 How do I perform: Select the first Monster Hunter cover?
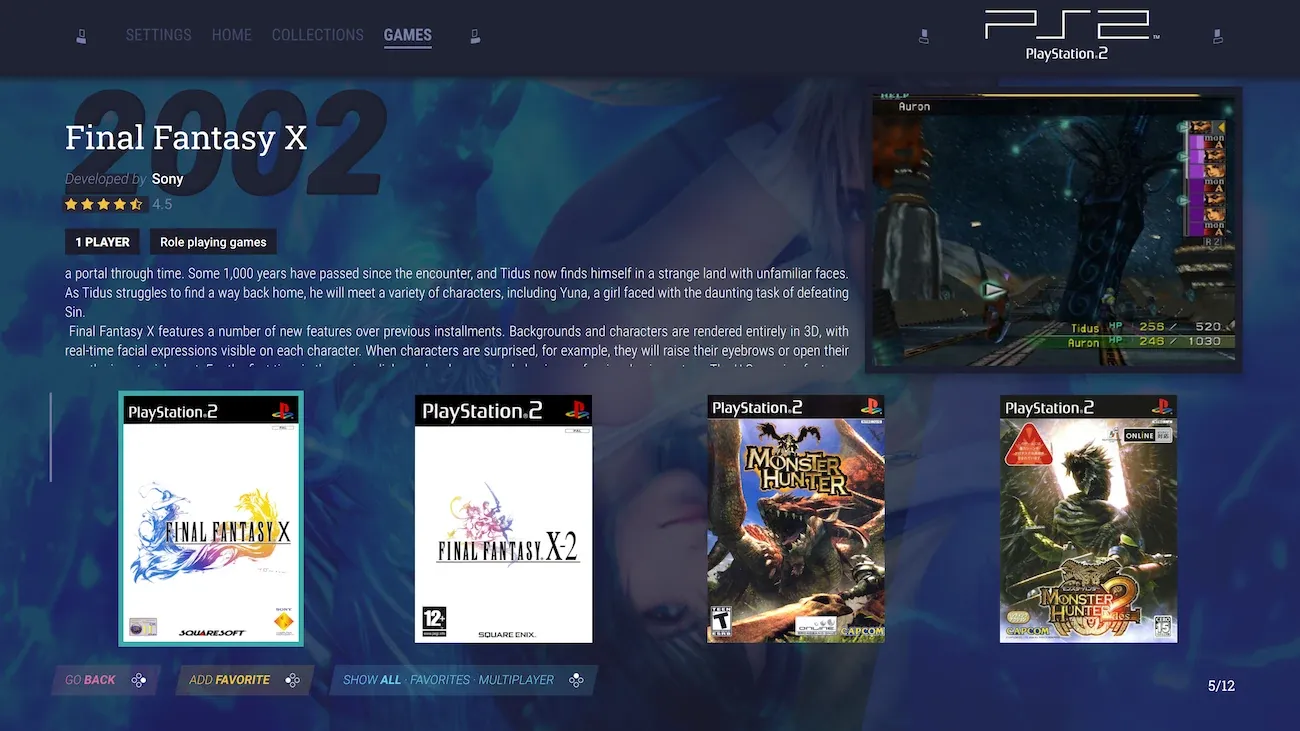796,519
